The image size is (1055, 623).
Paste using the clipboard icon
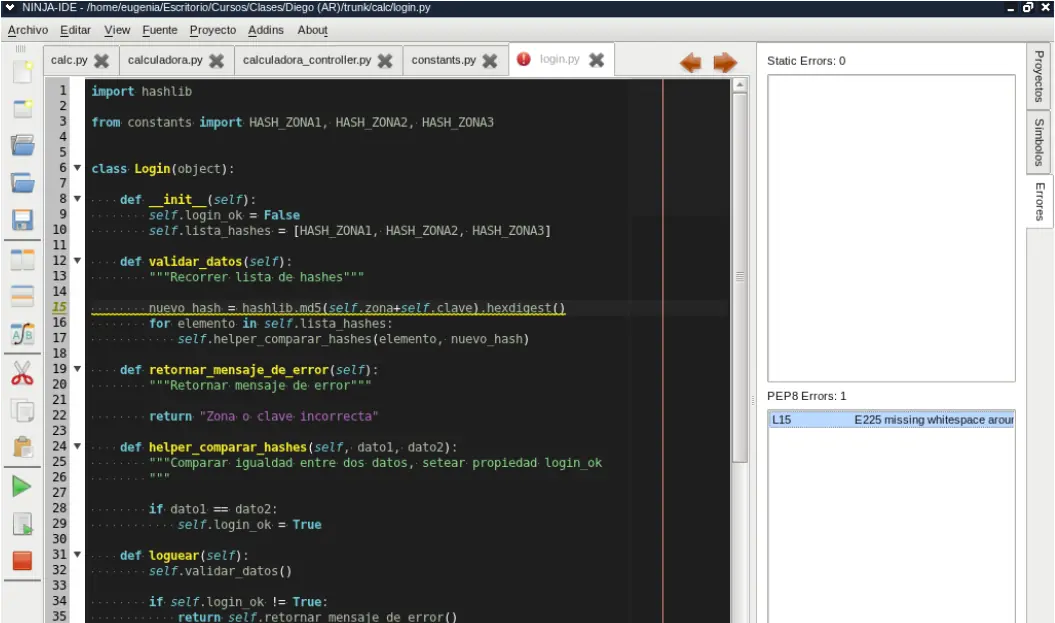click(x=22, y=447)
